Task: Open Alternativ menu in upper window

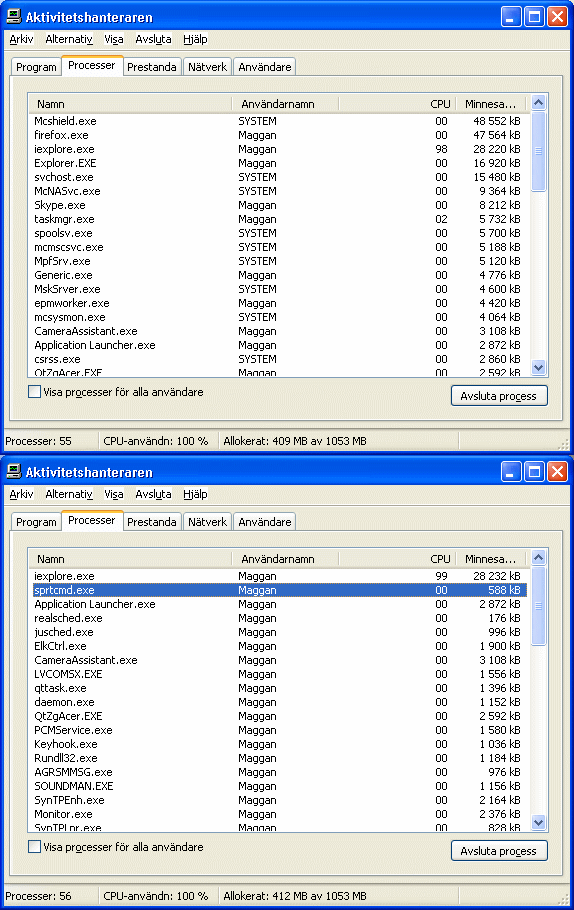Action: coord(69,39)
